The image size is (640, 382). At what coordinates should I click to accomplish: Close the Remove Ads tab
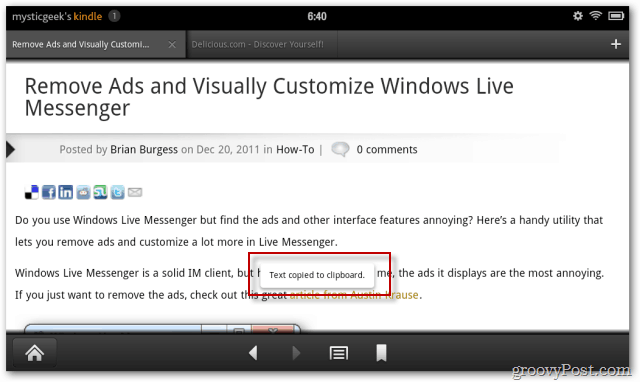pos(172,44)
